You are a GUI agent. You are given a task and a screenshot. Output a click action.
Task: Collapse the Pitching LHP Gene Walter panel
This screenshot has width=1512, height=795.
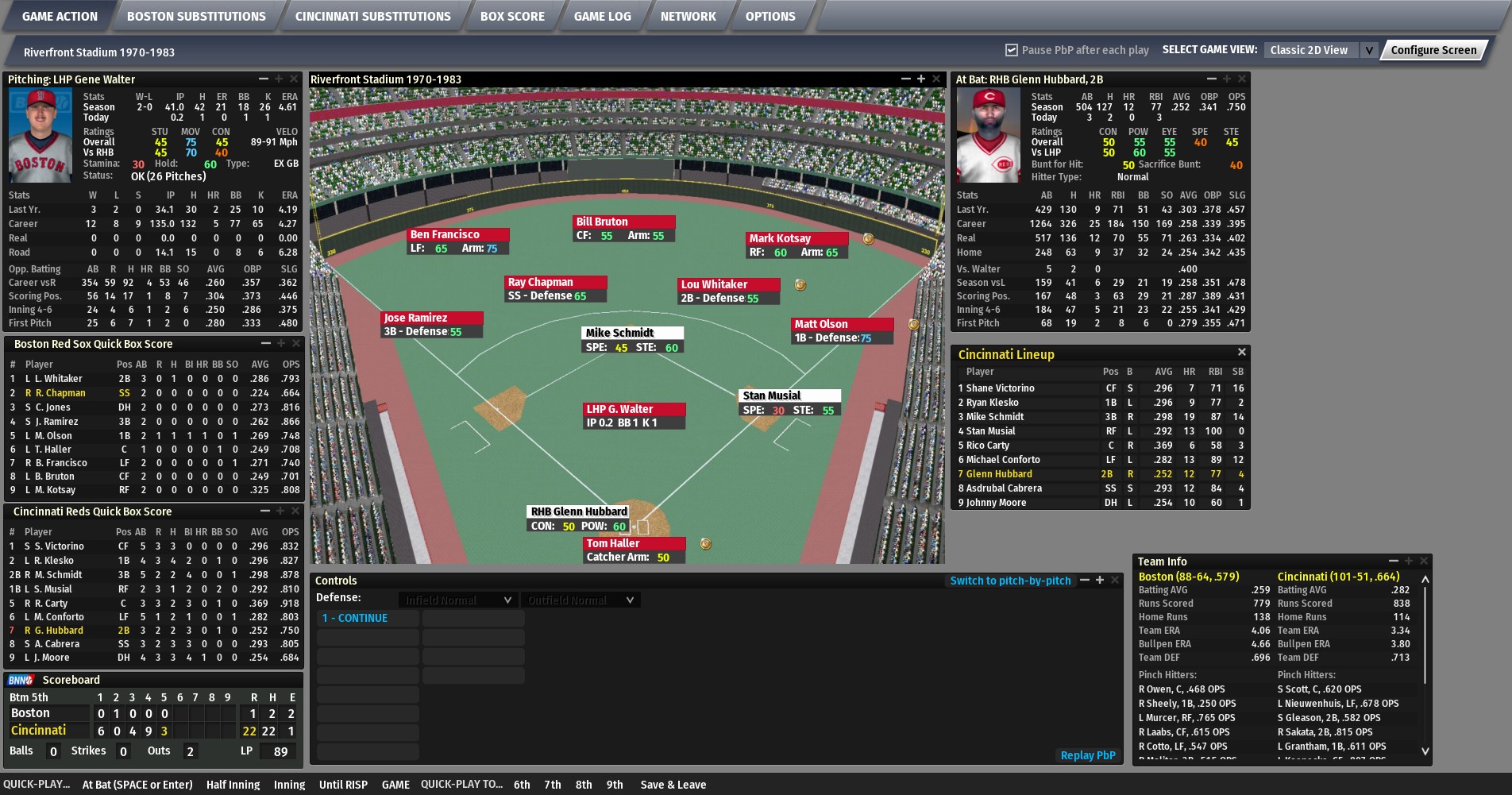click(264, 79)
